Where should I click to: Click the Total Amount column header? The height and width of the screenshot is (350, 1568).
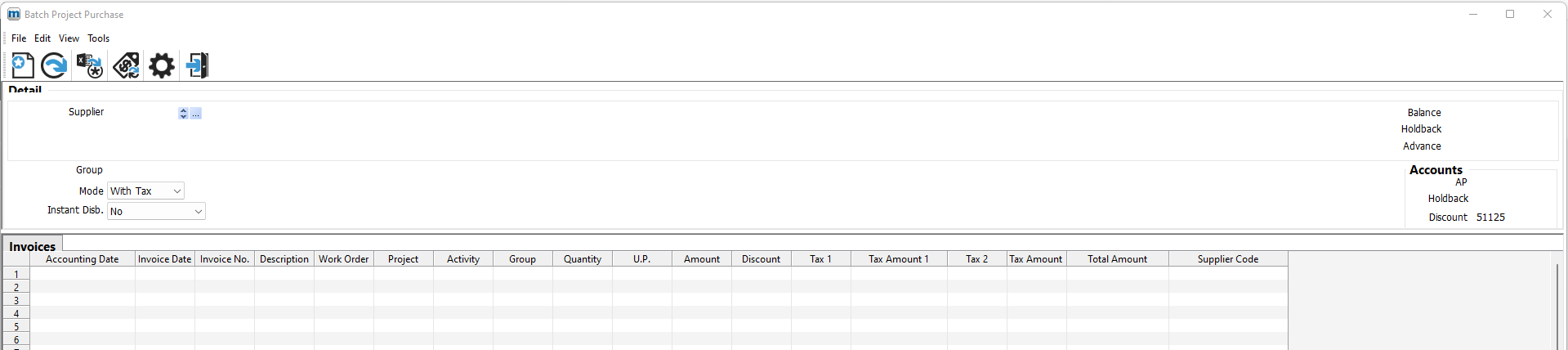(x=1117, y=259)
